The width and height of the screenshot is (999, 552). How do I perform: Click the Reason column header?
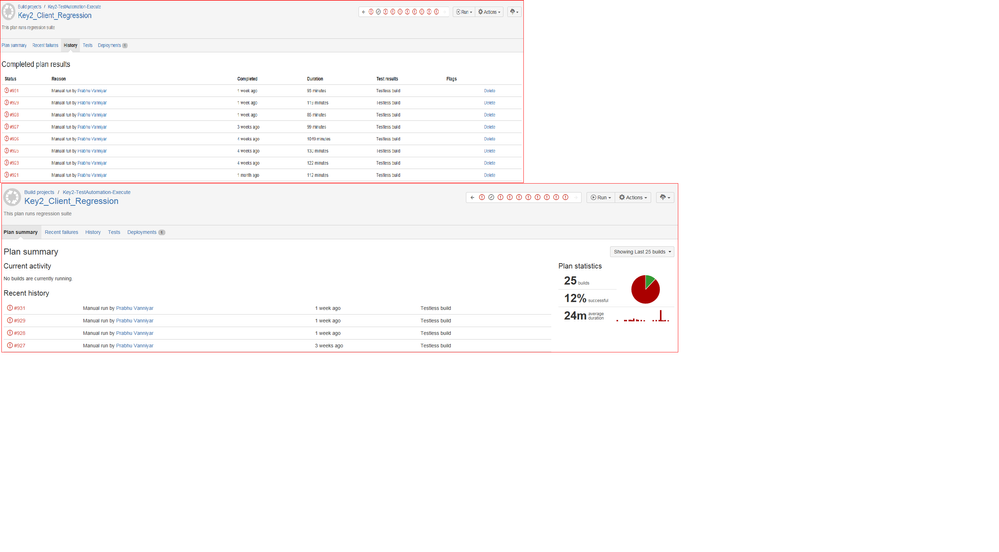coord(59,78)
